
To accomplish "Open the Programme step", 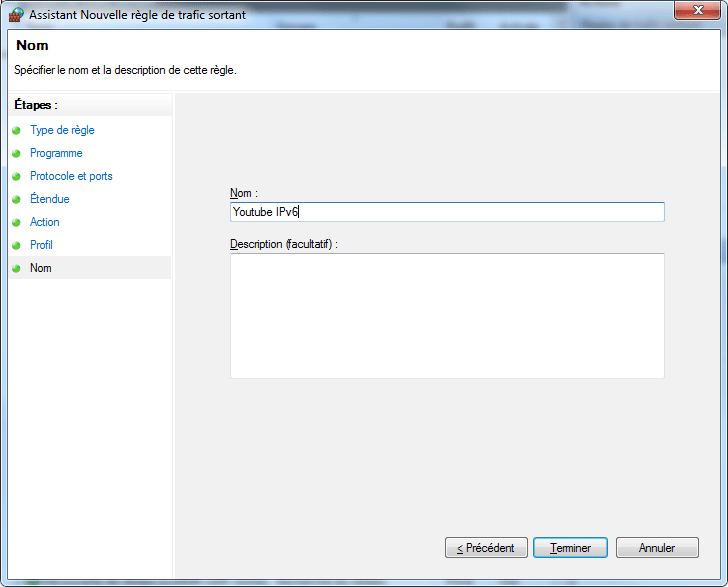I will tap(56, 153).
